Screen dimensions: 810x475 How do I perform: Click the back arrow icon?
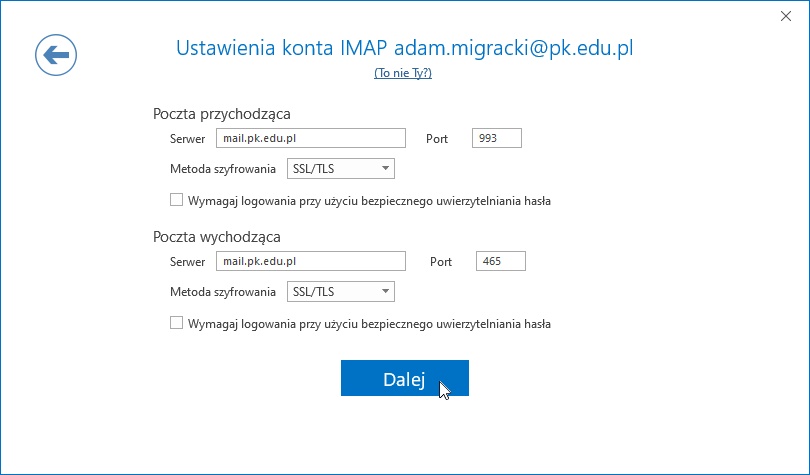(56, 55)
